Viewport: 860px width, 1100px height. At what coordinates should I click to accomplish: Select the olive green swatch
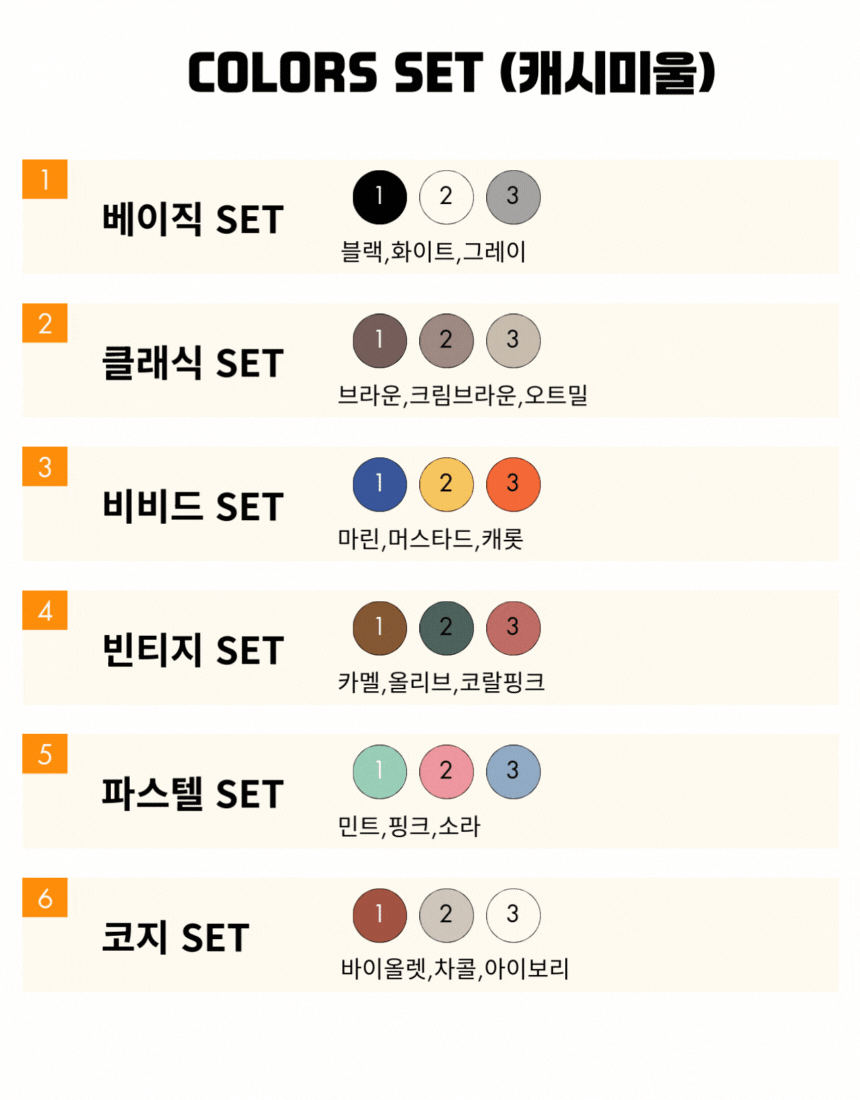coord(446,628)
